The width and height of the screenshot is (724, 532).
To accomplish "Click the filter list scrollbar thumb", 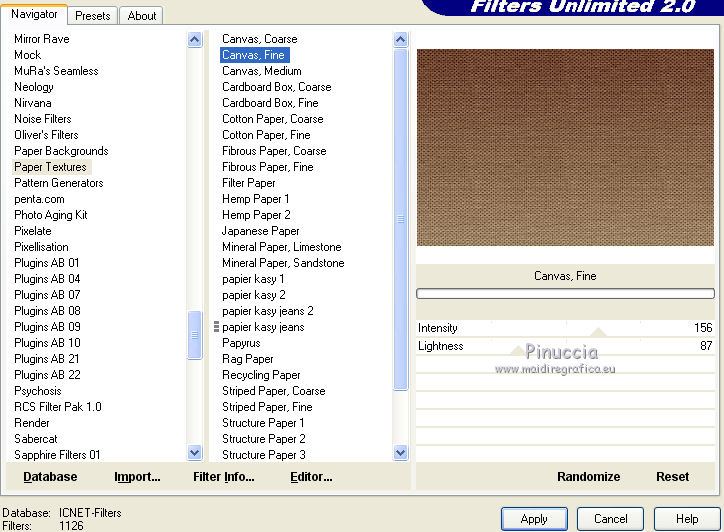I will pos(401,219).
